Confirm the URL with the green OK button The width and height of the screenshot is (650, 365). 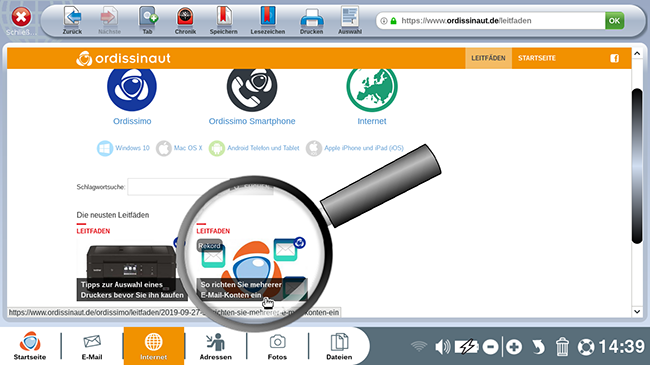click(614, 21)
